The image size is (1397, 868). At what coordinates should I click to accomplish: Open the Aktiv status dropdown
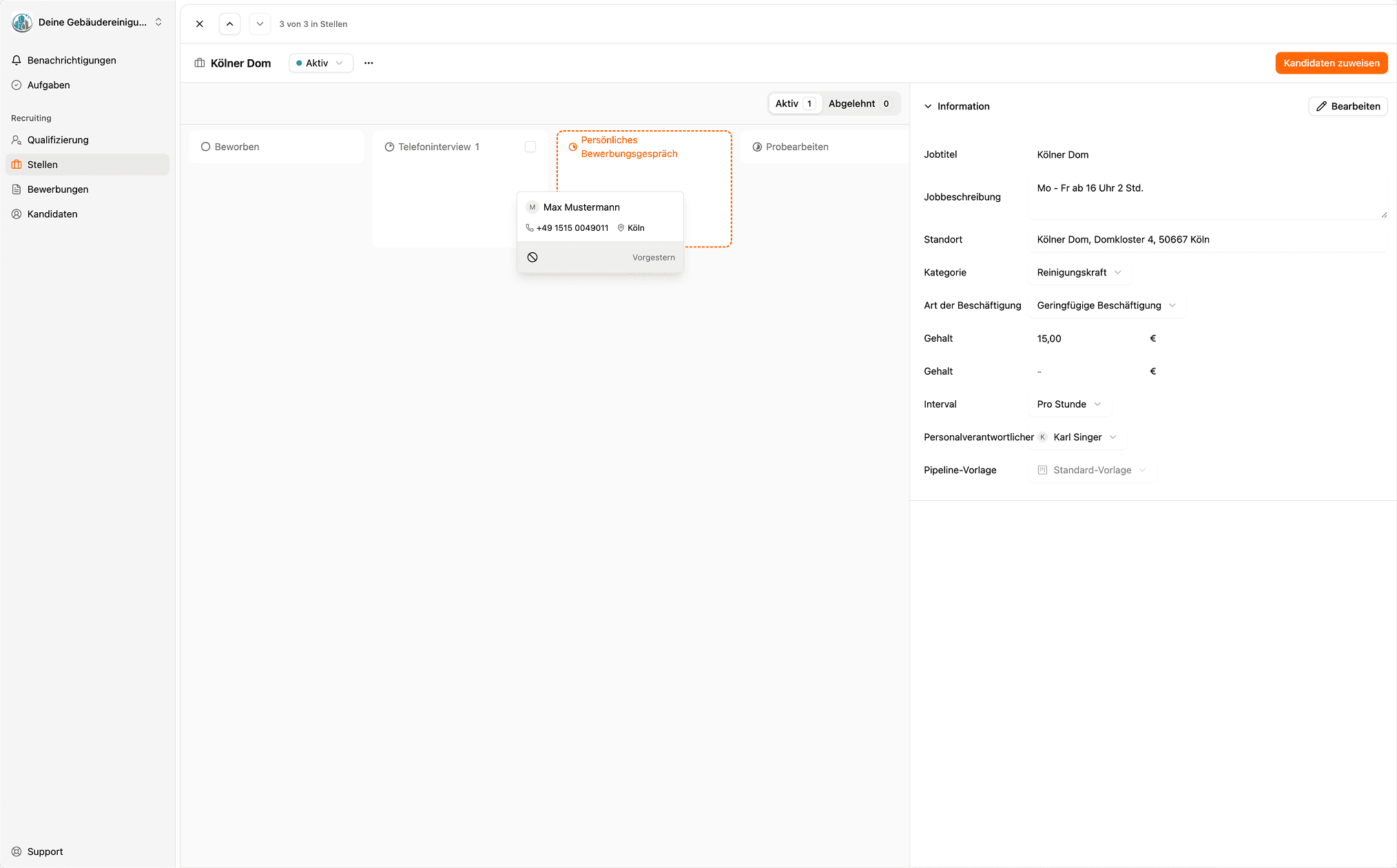coord(320,63)
